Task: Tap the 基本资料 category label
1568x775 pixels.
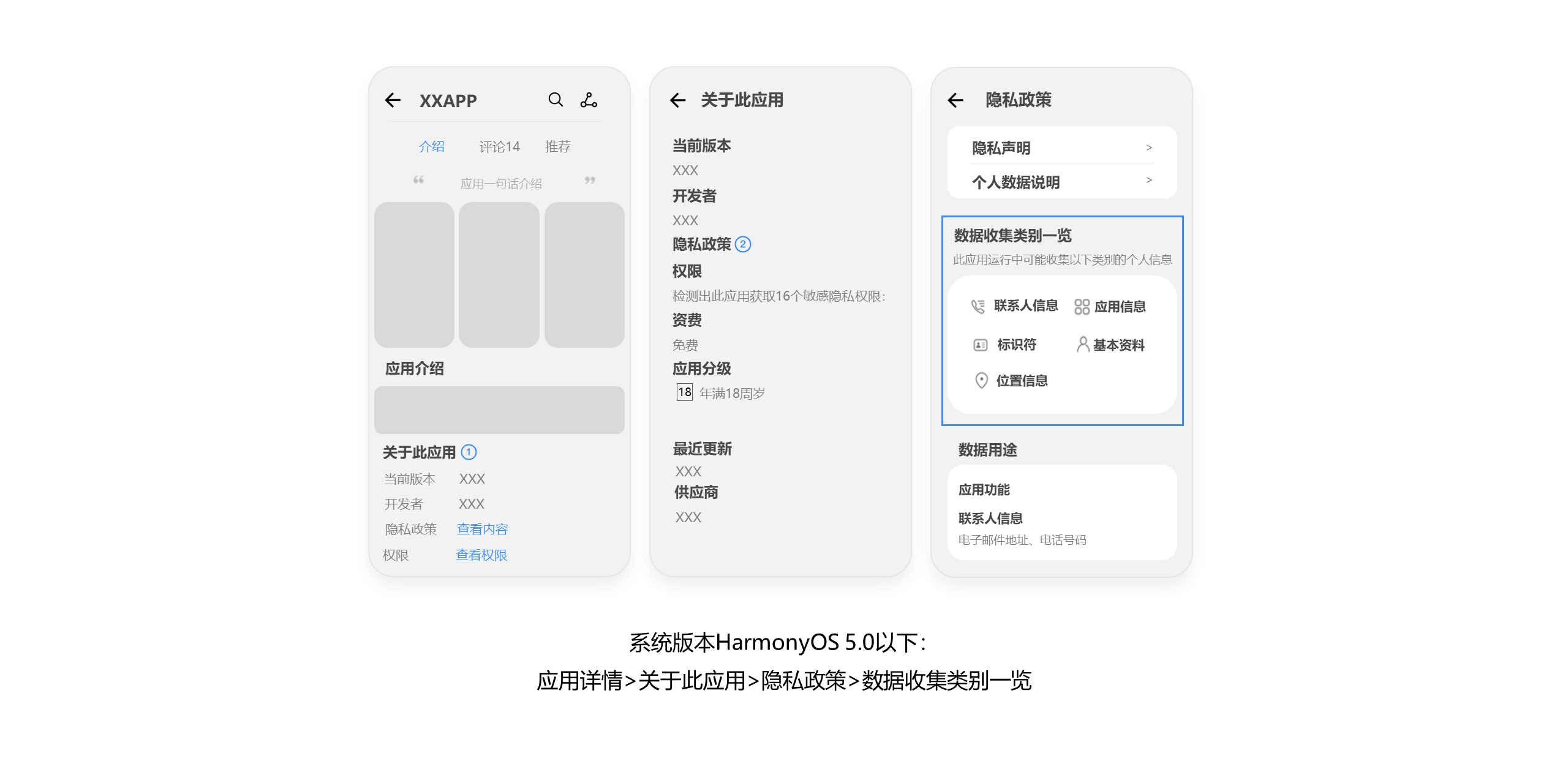Action: 1118,345
